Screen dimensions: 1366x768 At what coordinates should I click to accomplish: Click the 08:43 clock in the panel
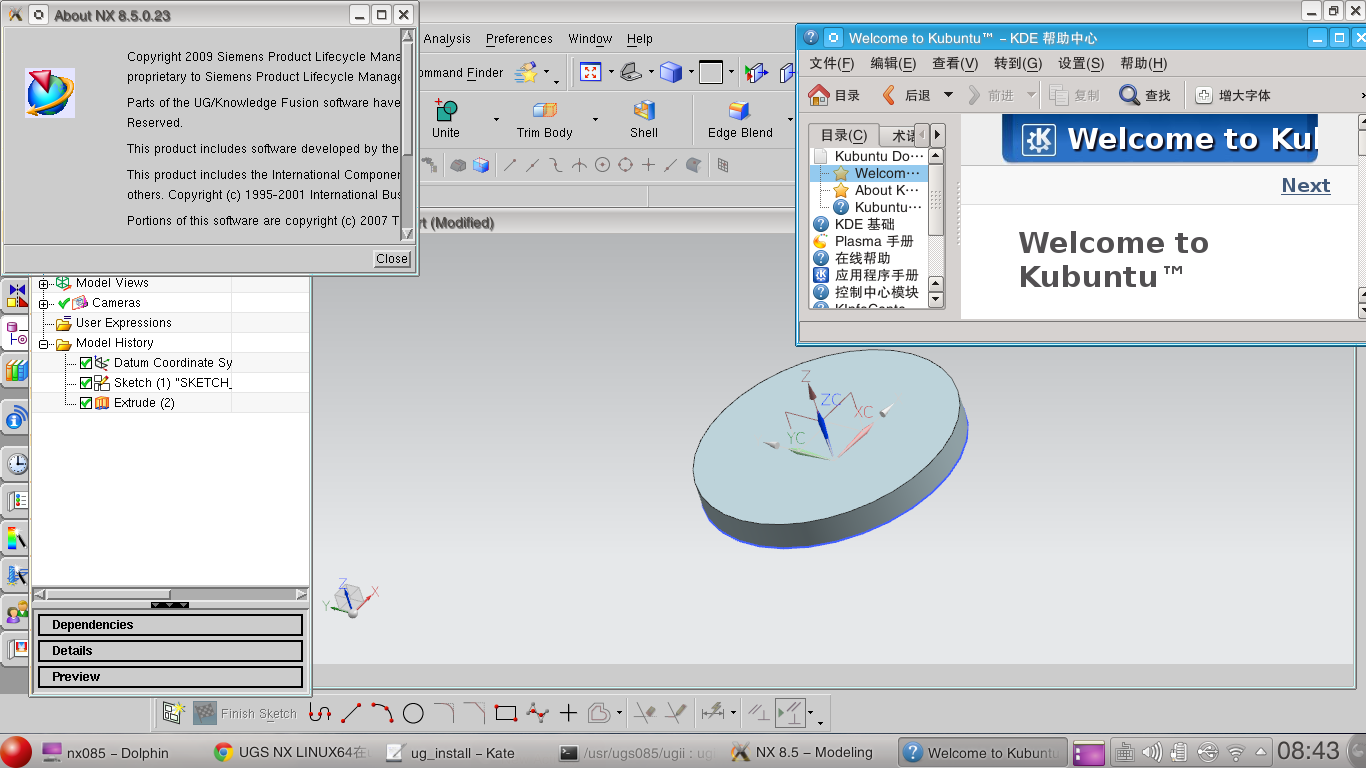point(1308,751)
